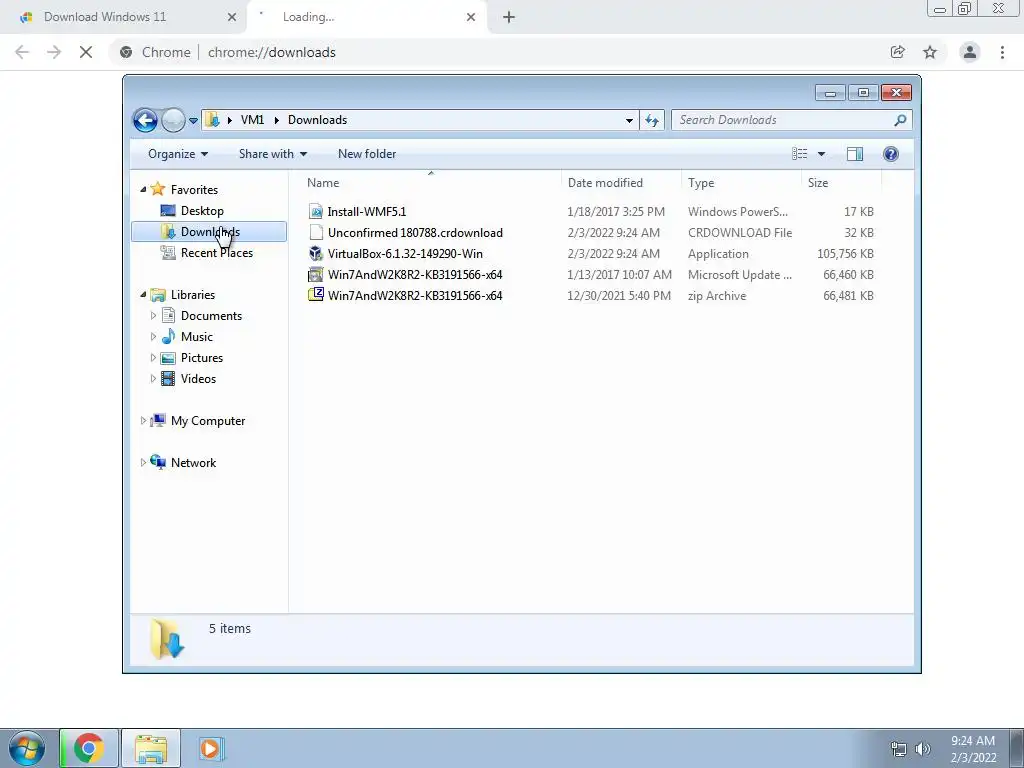Open the Documents library
Viewport: 1024px width, 768px height.
click(211, 315)
